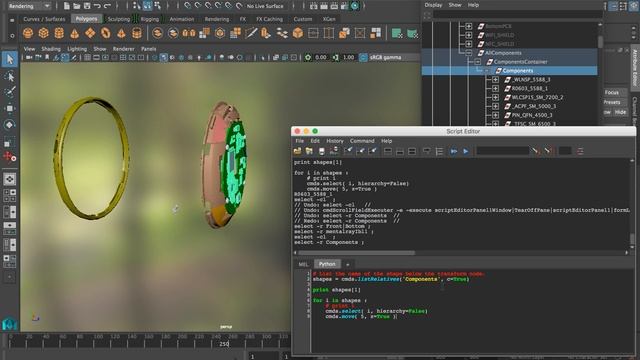Viewport: 640px width, 360px height.
Task: Collapse the ComponentsContainer node
Action: point(477,62)
